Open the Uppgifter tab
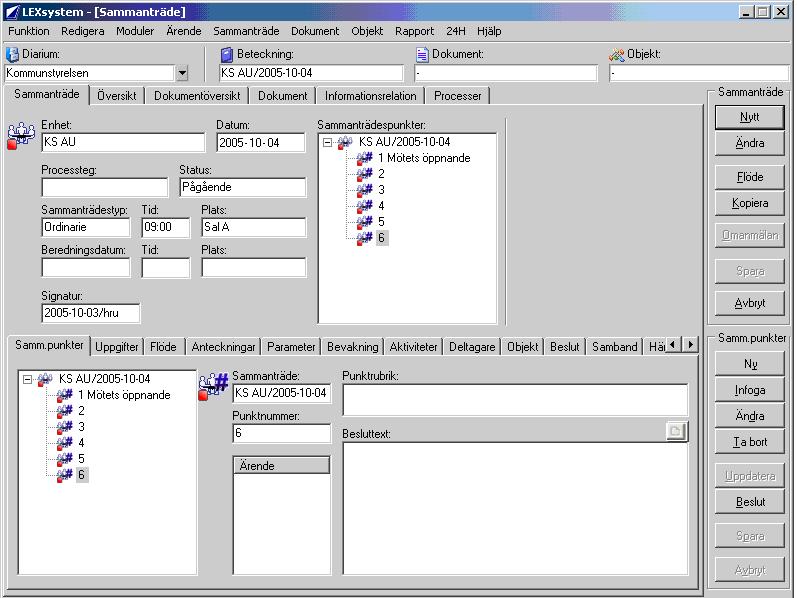This screenshot has width=797, height=598. point(117,347)
